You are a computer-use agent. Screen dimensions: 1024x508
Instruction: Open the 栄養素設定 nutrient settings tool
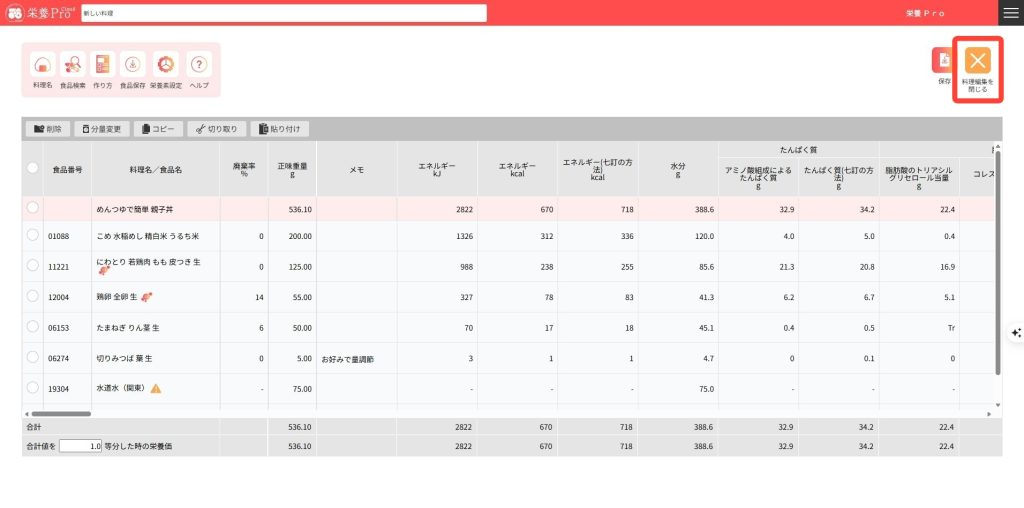(x=166, y=65)
